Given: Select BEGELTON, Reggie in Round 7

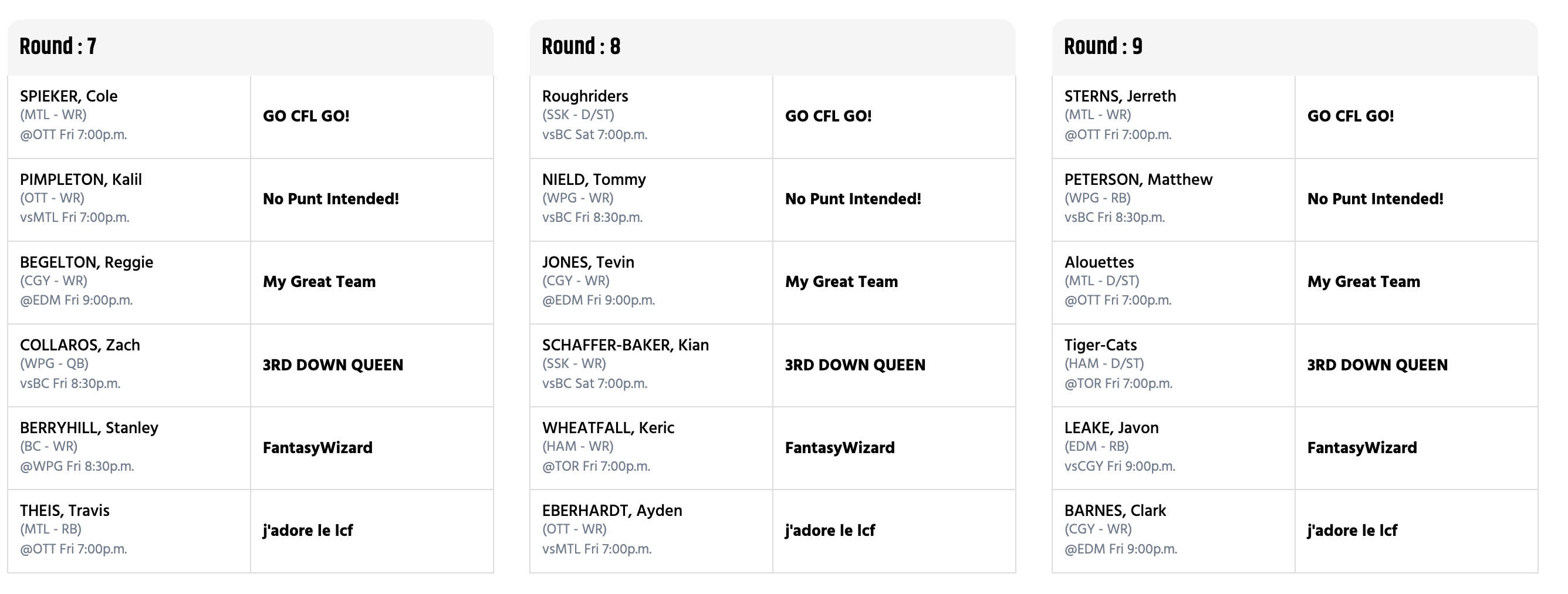Looking at the screenshot, I should [x=86, y=262].
